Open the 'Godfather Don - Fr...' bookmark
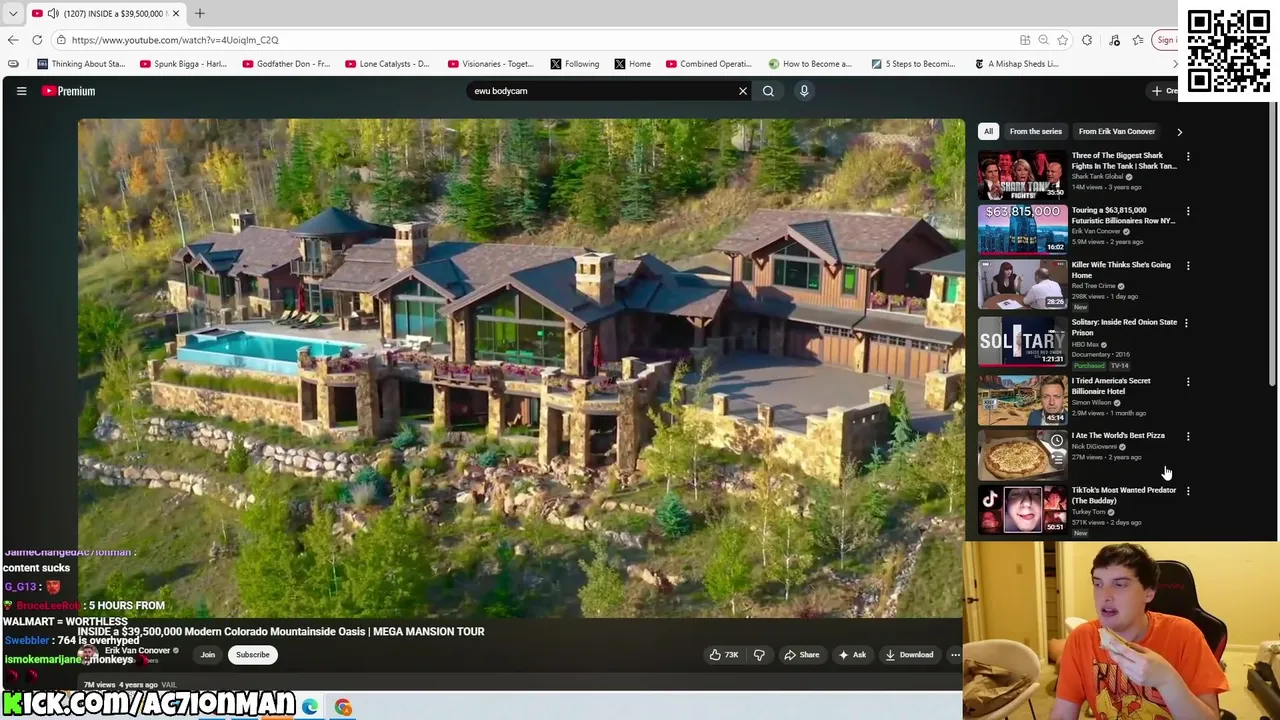Screen dimensions: 1280x720 pyautogui.click(x=286, y=64)
